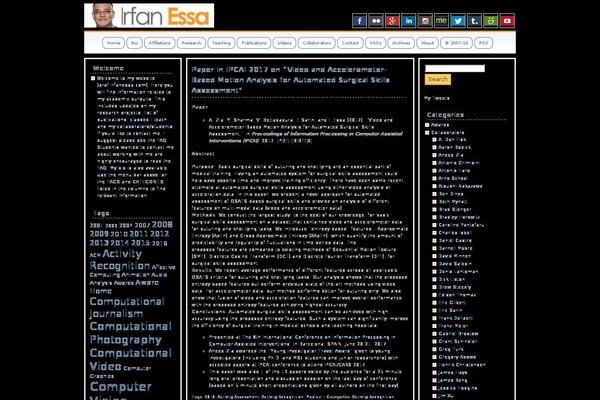Open the green smiley social icon
Viewport: 600px width, 400px height.
(491, 21)
